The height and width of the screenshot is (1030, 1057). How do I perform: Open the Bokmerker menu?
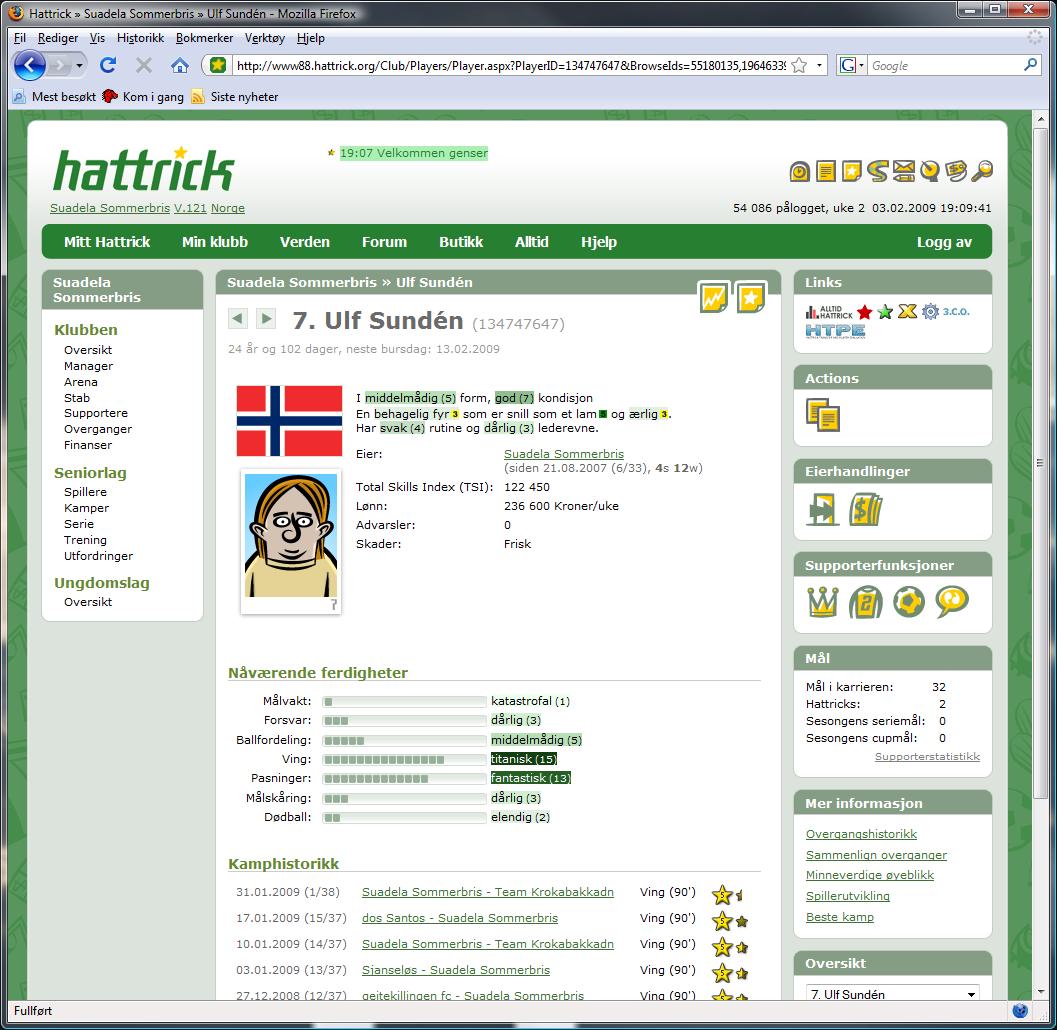pyautogui.click(x=204, y=38)
